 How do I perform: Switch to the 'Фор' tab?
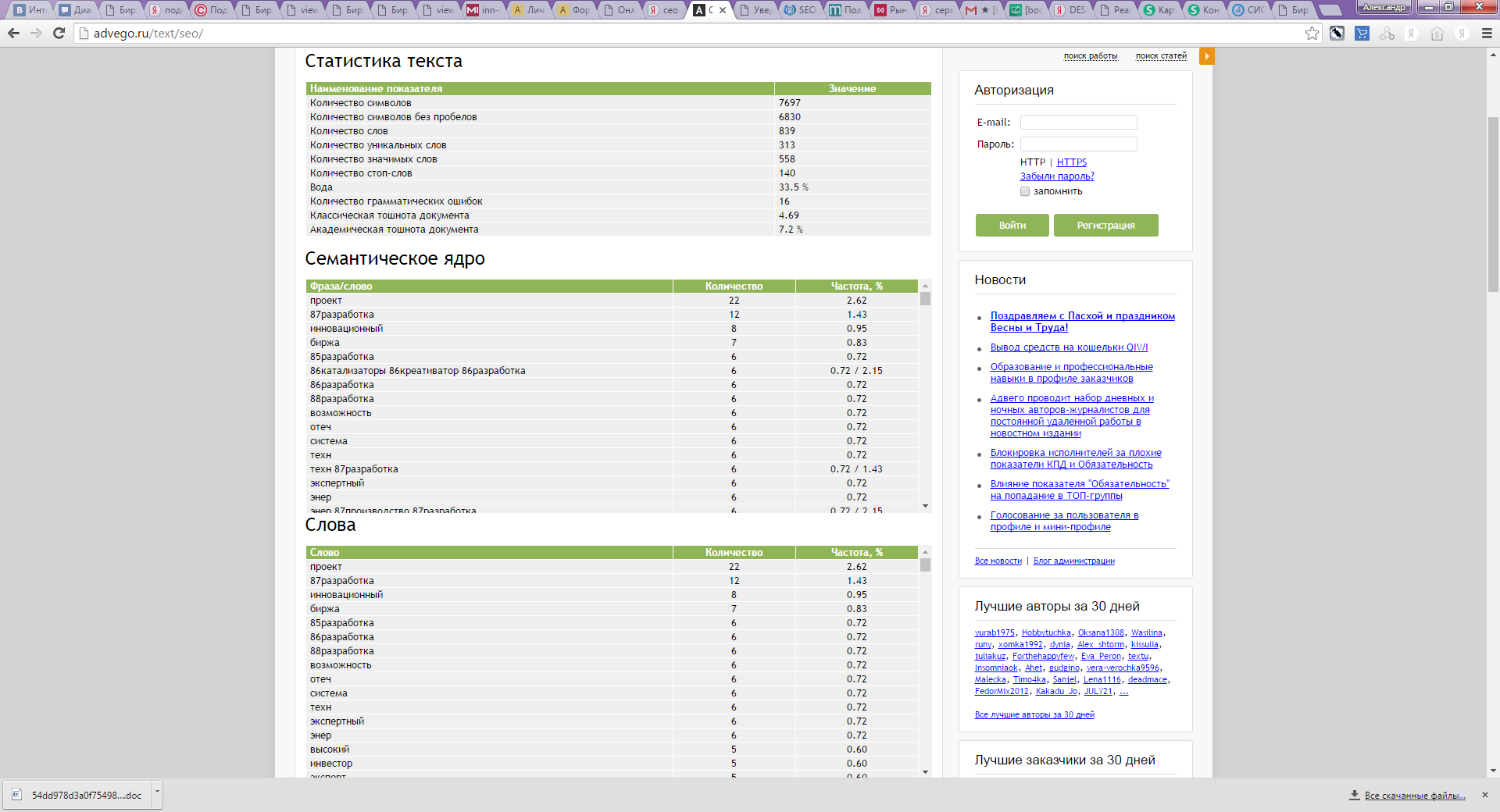point(573,10)
